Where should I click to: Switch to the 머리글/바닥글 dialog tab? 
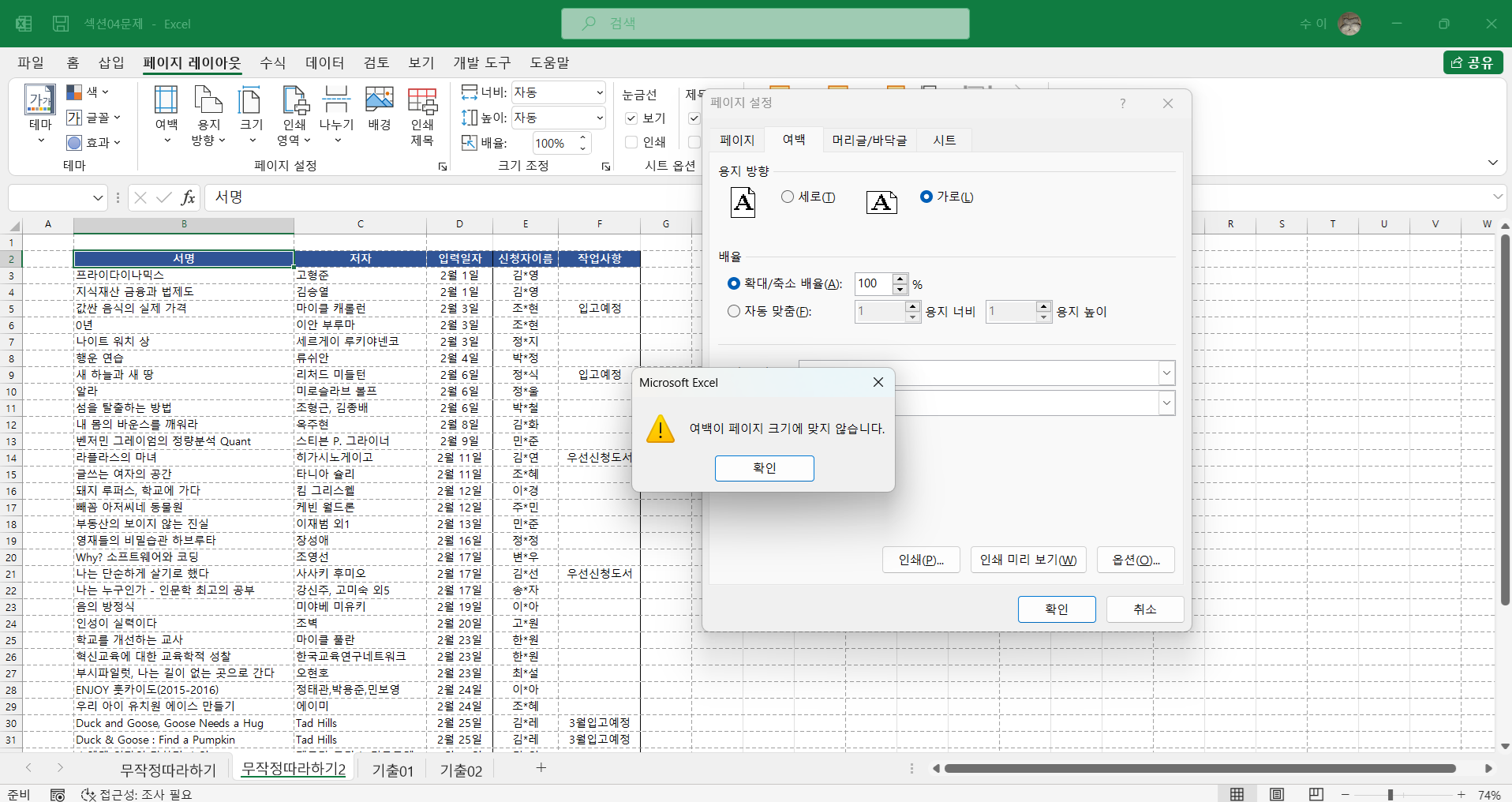click(870, 141)
